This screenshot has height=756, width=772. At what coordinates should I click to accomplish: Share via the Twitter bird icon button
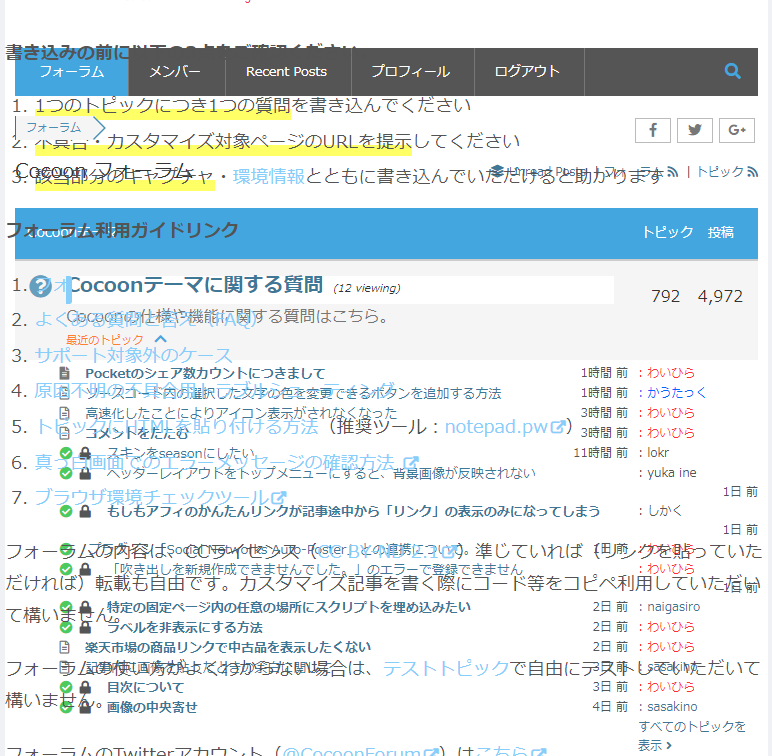tap(694, 130)
